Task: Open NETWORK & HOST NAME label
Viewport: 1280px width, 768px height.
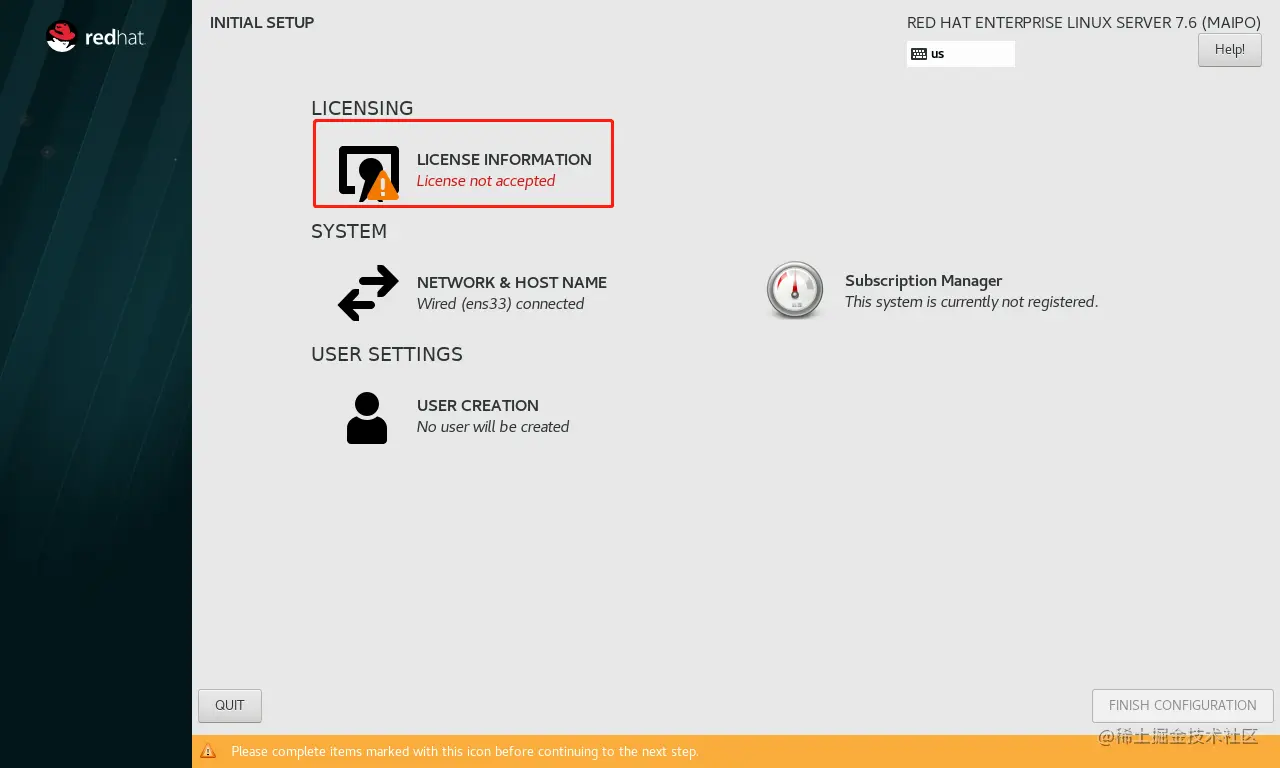Action: (512, 282)
